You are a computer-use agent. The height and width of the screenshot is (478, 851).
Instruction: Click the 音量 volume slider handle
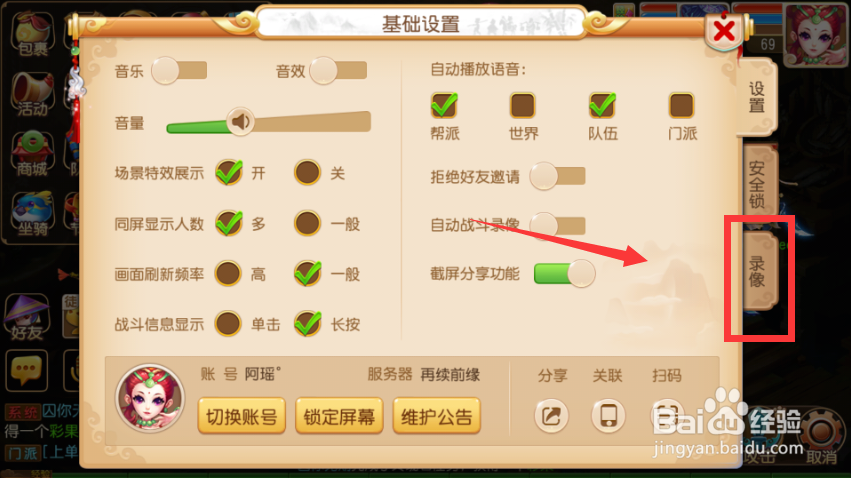(240, 122)
